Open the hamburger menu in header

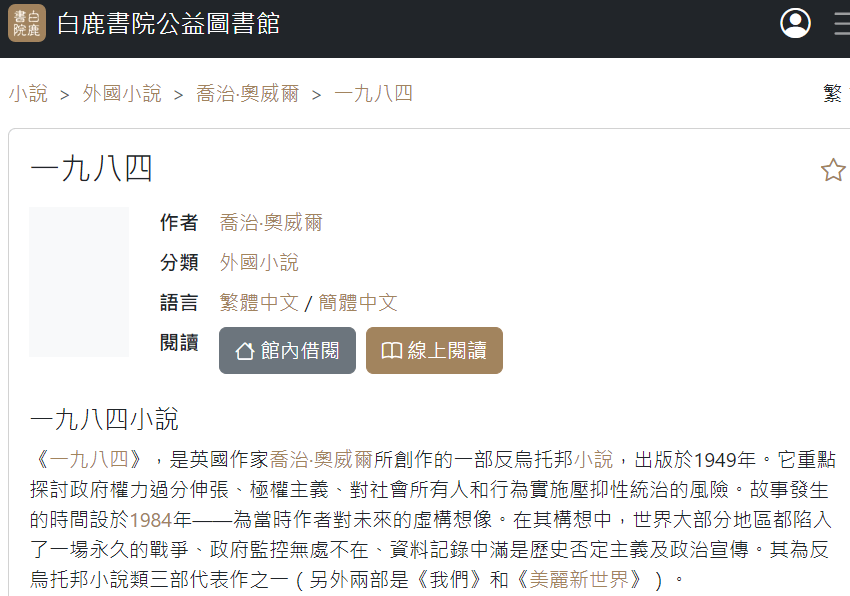(842, 23)
